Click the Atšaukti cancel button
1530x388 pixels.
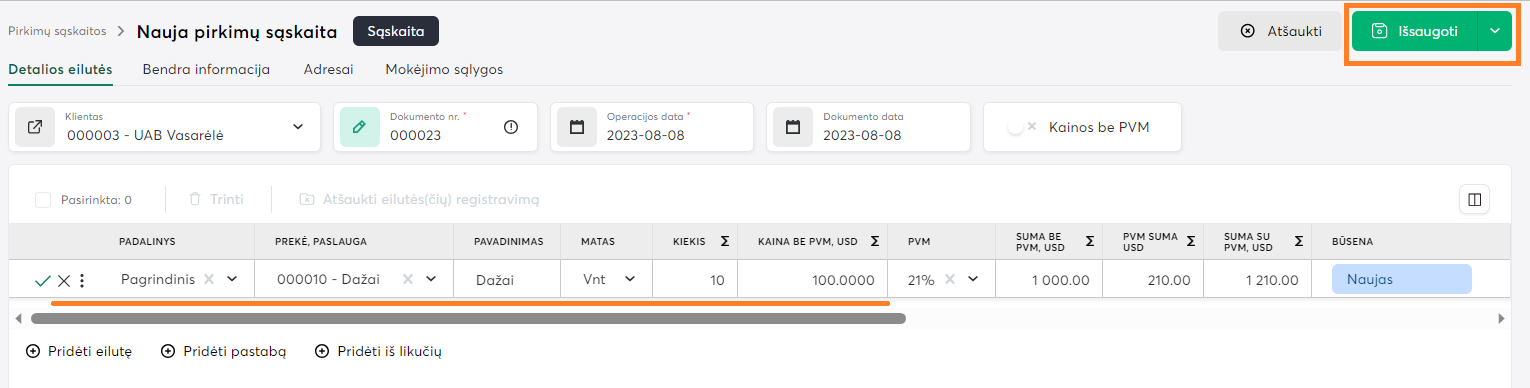(x=1281, y=31)
